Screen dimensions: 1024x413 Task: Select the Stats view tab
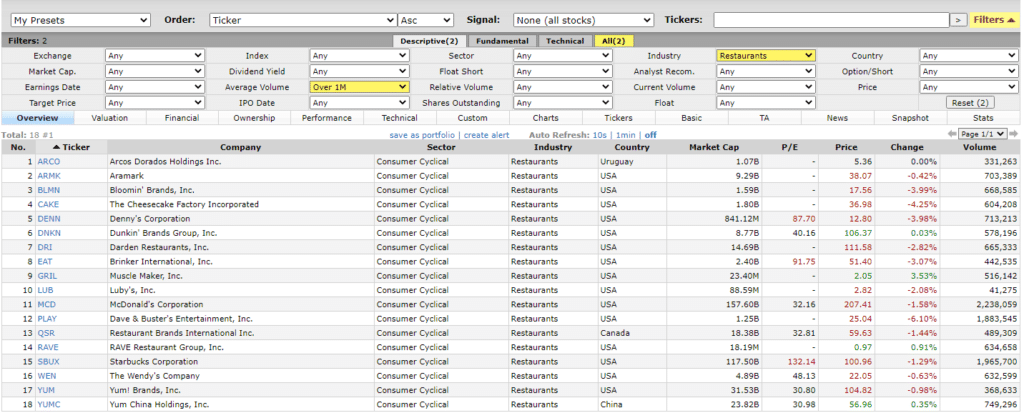coord(983,118)
